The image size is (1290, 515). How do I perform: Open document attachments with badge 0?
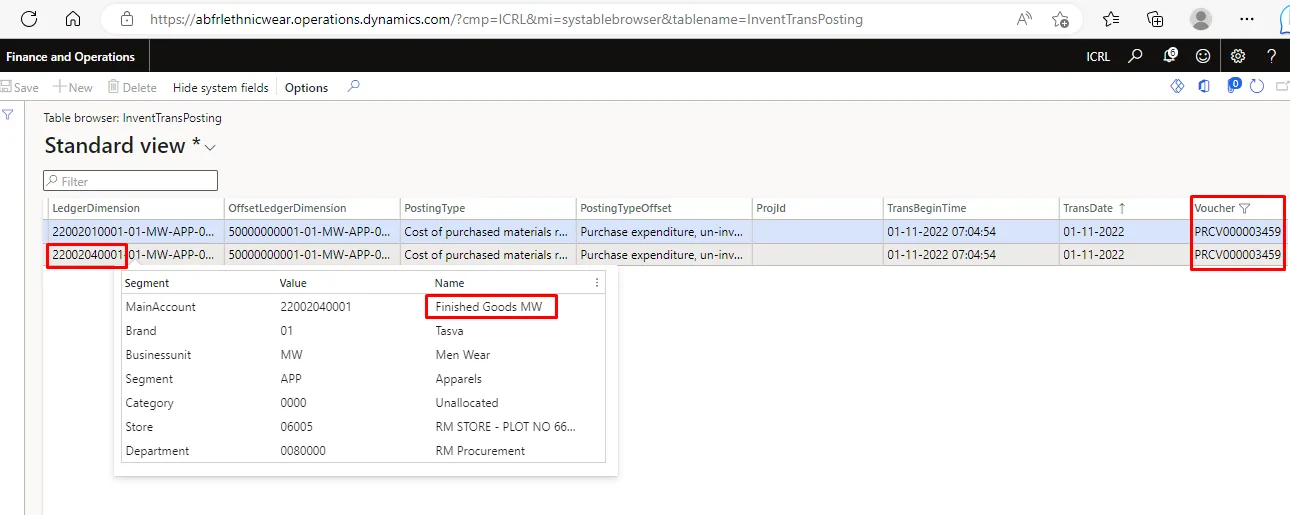coord(1234,86)
